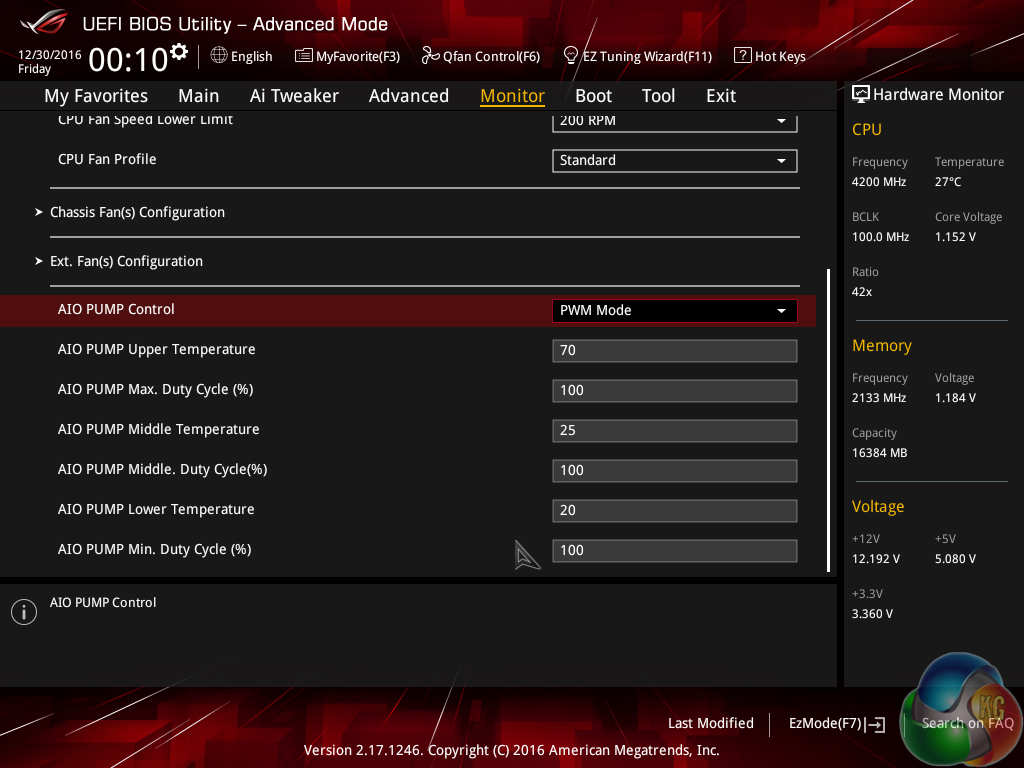The height and width of the screenshot is (768, 1024).
Task: Click Search on FAQ link
Action: coord(967,724)
